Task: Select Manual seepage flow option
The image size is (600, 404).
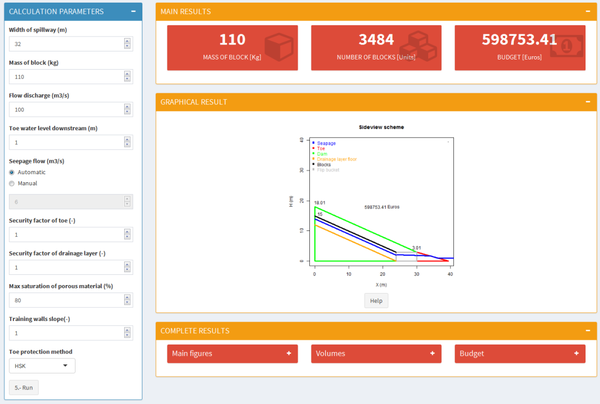Action: tap(12, 183)
